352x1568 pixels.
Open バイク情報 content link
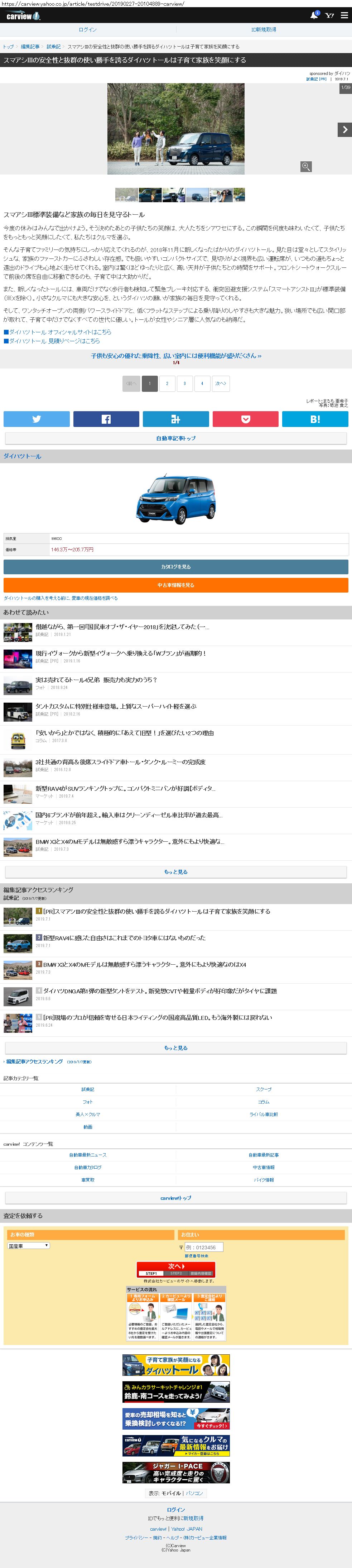264,1180
